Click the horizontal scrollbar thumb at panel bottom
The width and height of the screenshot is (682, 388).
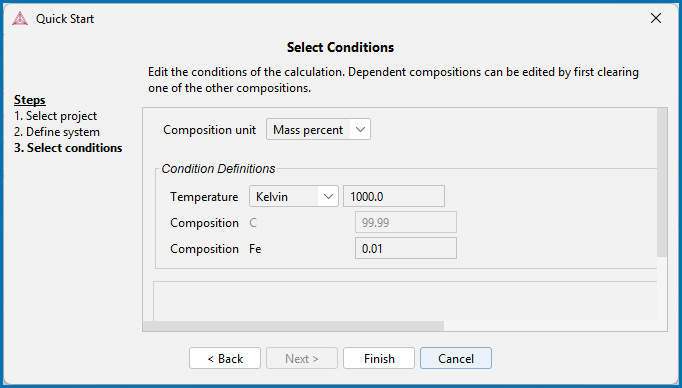(293, 326)
